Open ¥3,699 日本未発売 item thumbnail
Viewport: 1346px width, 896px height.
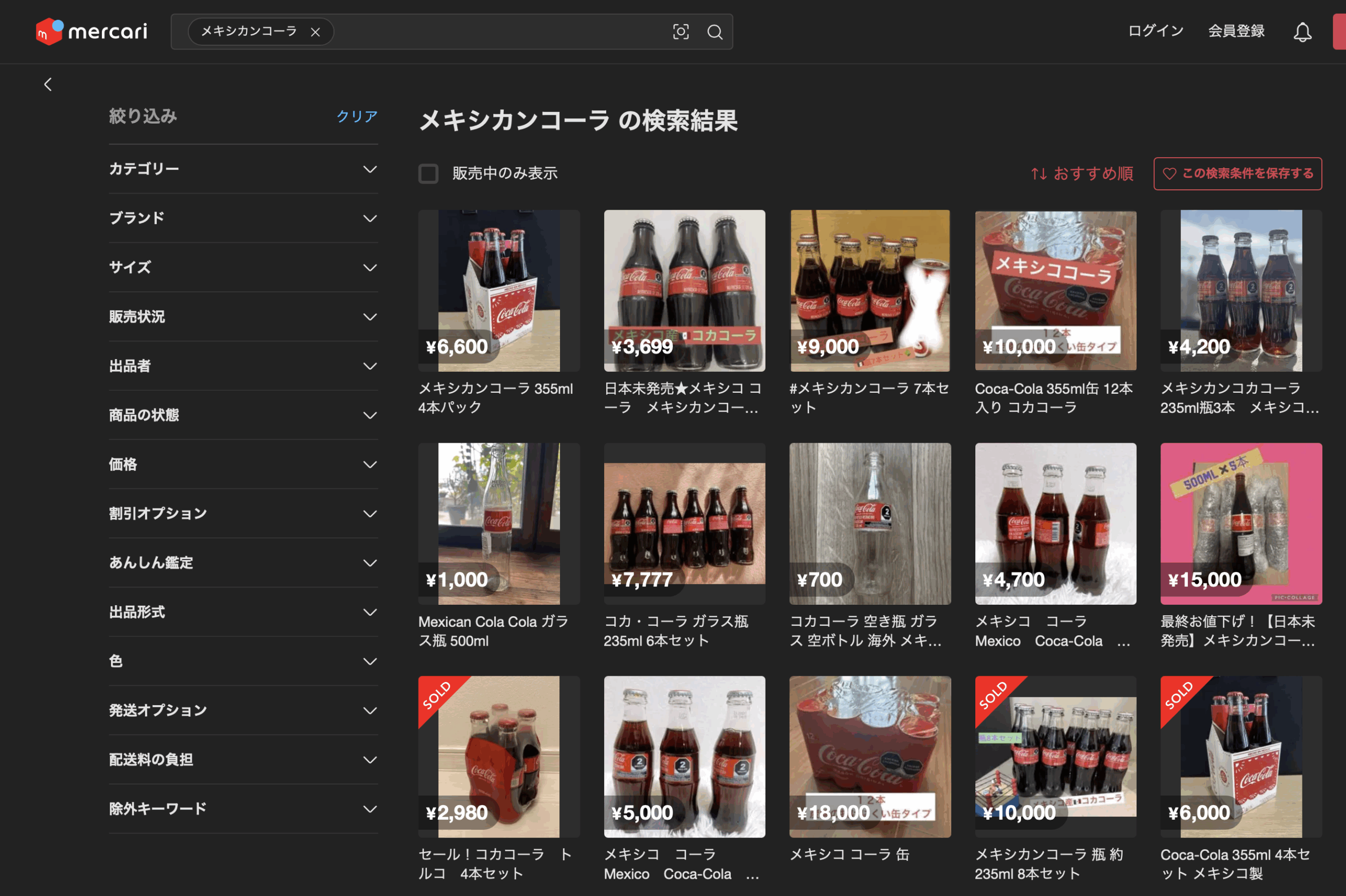[x=685, y=290]
